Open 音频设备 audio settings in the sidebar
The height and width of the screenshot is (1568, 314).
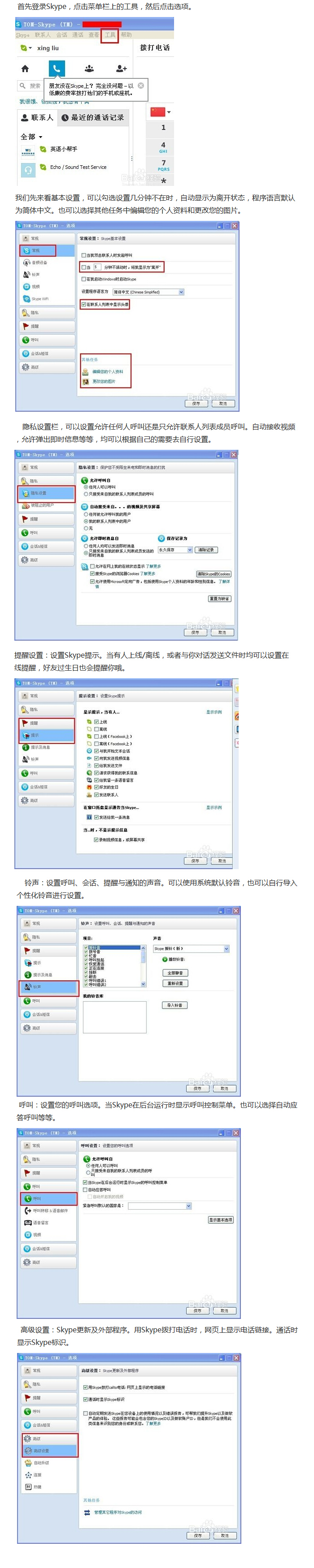pos(39,263)
